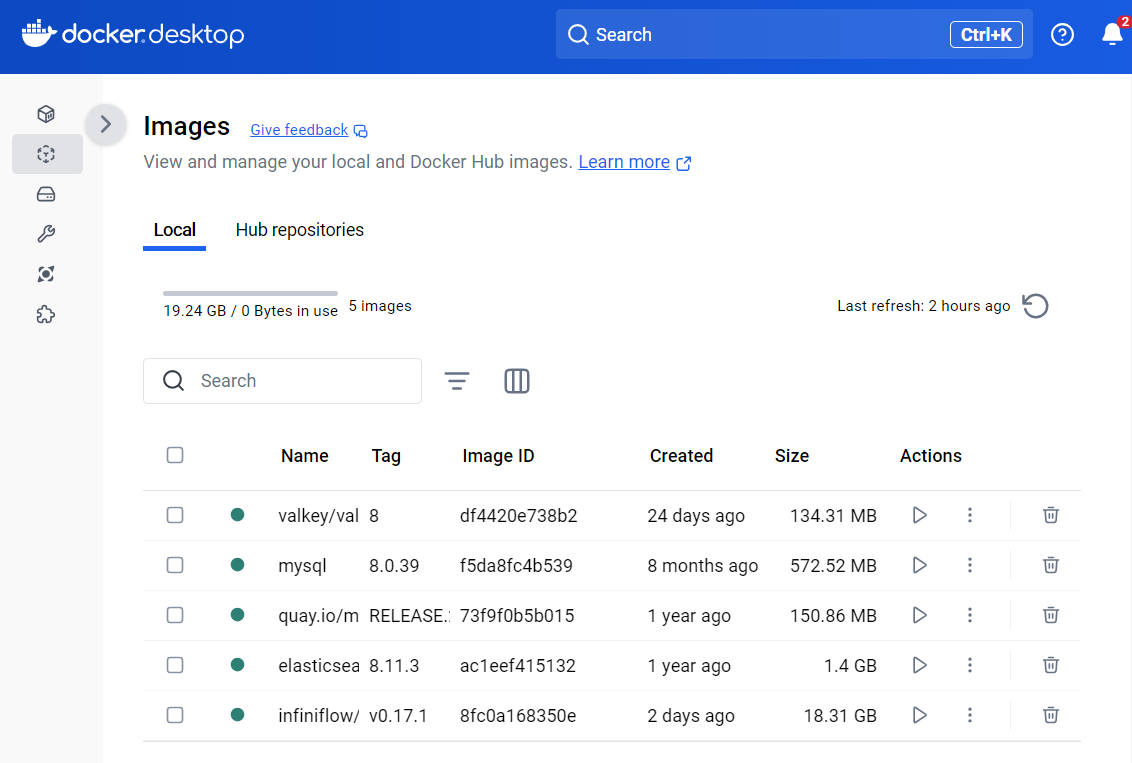Run the mysql image
1132x763 pixels.
point(919,565)
